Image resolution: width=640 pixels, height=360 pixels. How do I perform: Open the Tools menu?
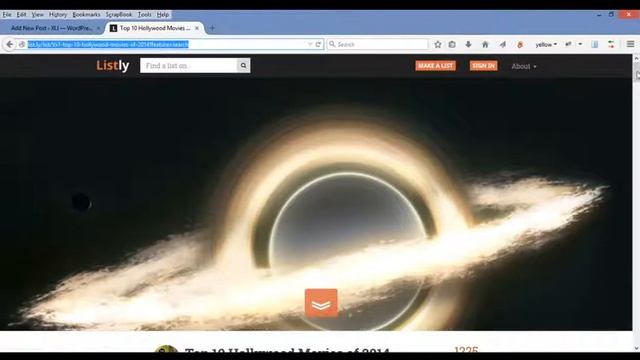(144, 14)
